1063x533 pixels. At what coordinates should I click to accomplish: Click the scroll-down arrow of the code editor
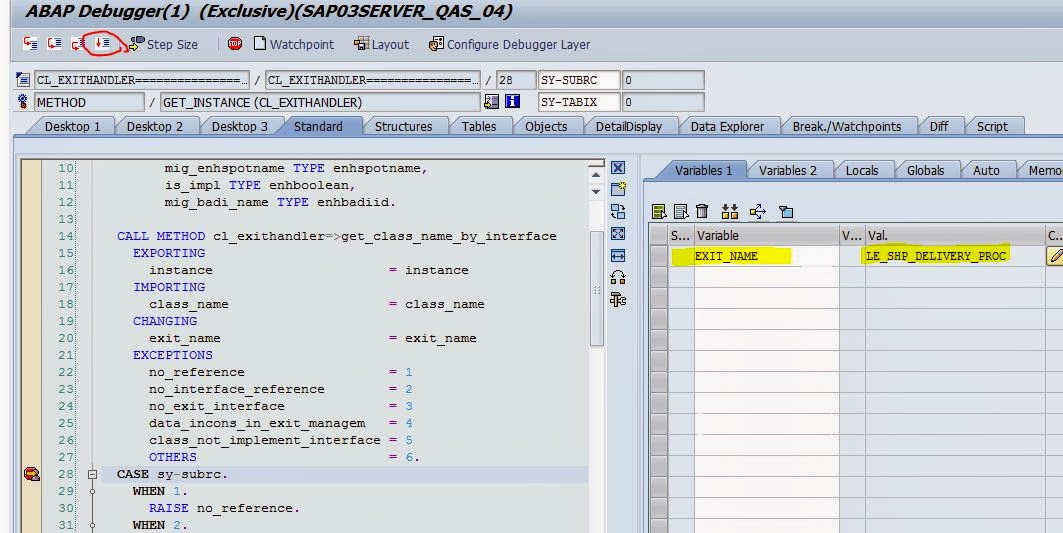point(596,190)
